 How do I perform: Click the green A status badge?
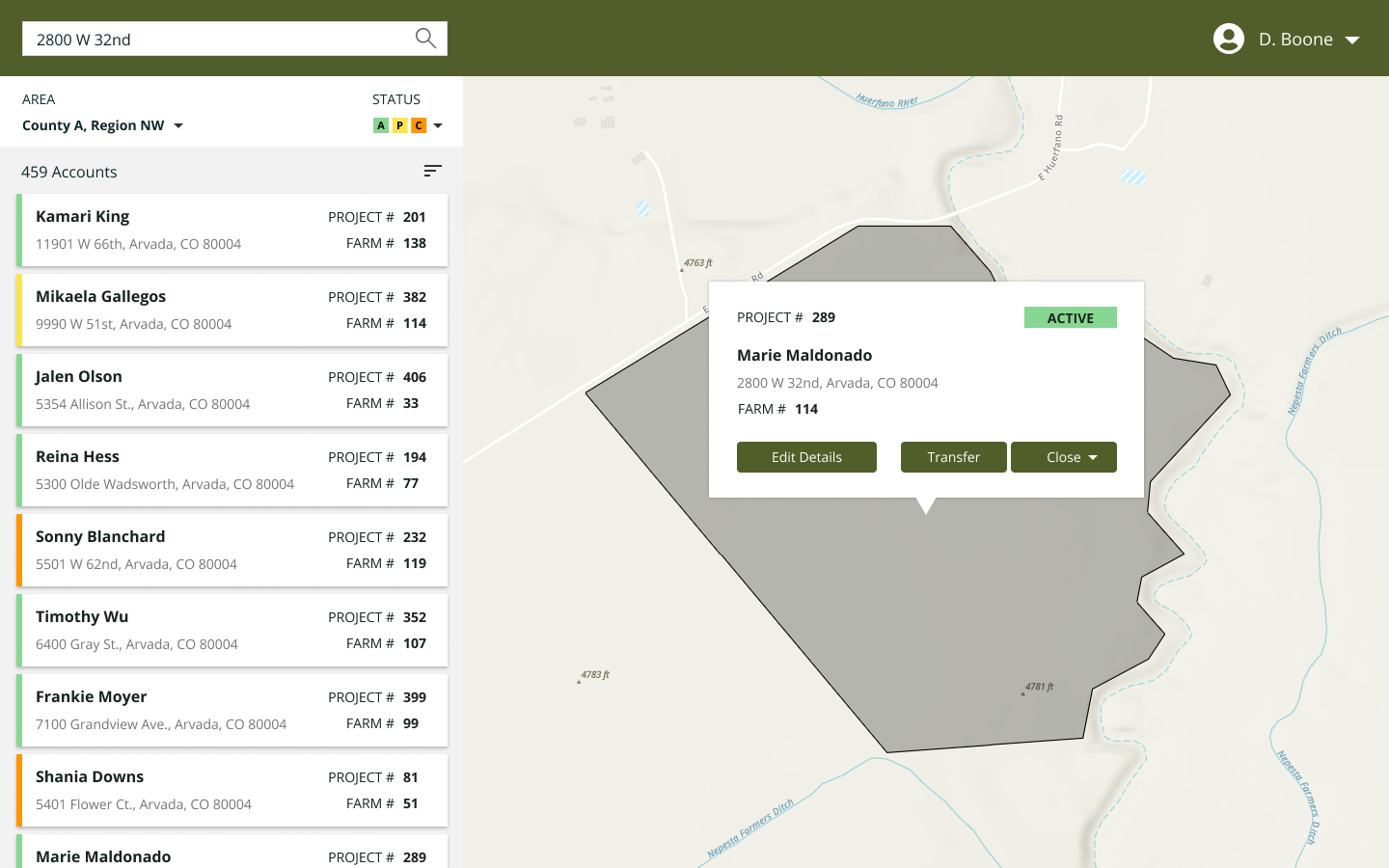click(x=381, y=125)
